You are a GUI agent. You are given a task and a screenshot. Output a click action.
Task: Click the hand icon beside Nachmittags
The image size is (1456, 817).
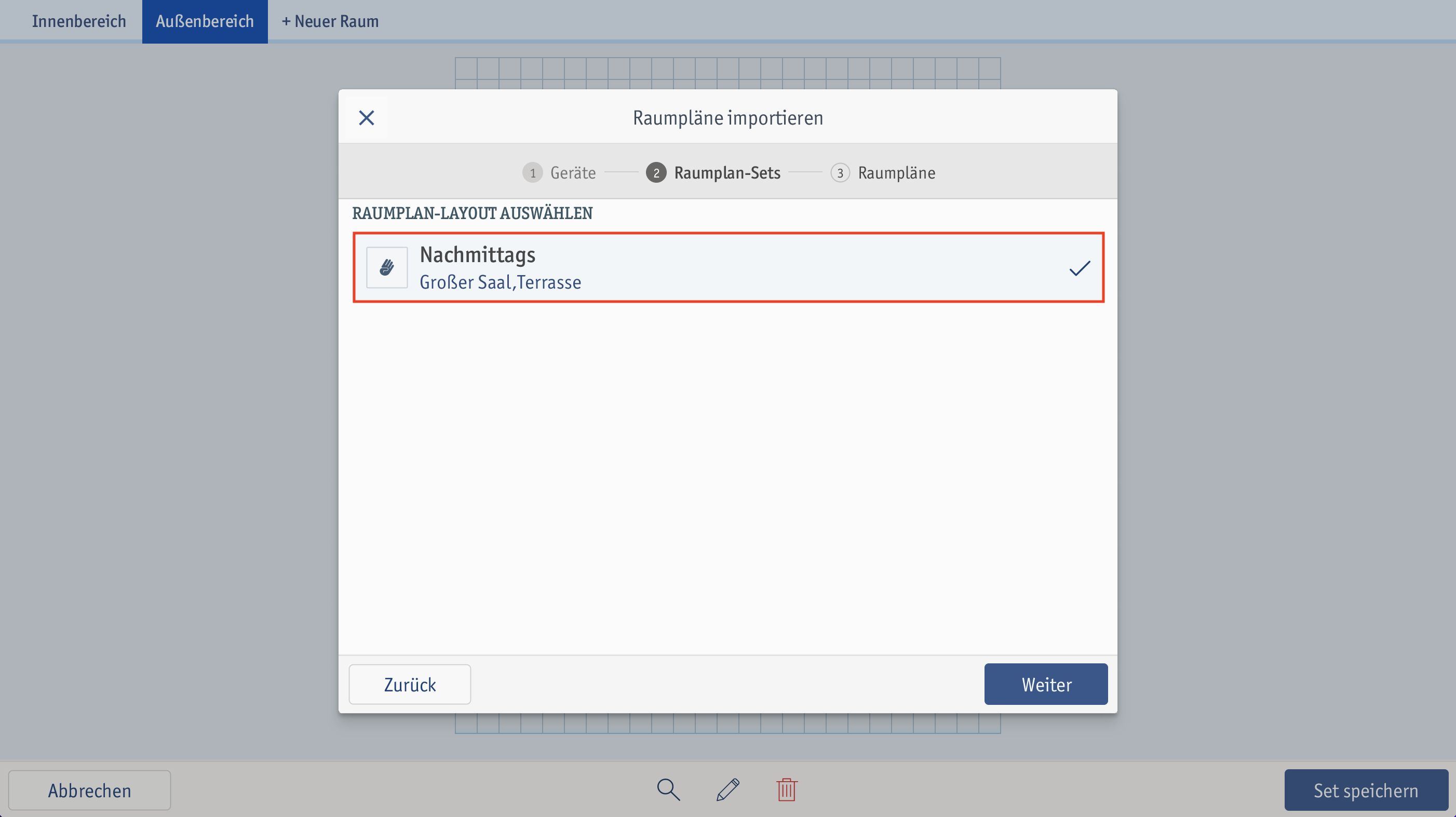coord(387,267)
